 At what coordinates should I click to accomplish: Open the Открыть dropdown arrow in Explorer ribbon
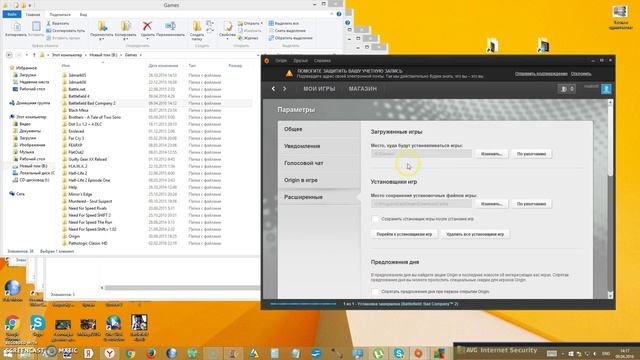point(261,23)
